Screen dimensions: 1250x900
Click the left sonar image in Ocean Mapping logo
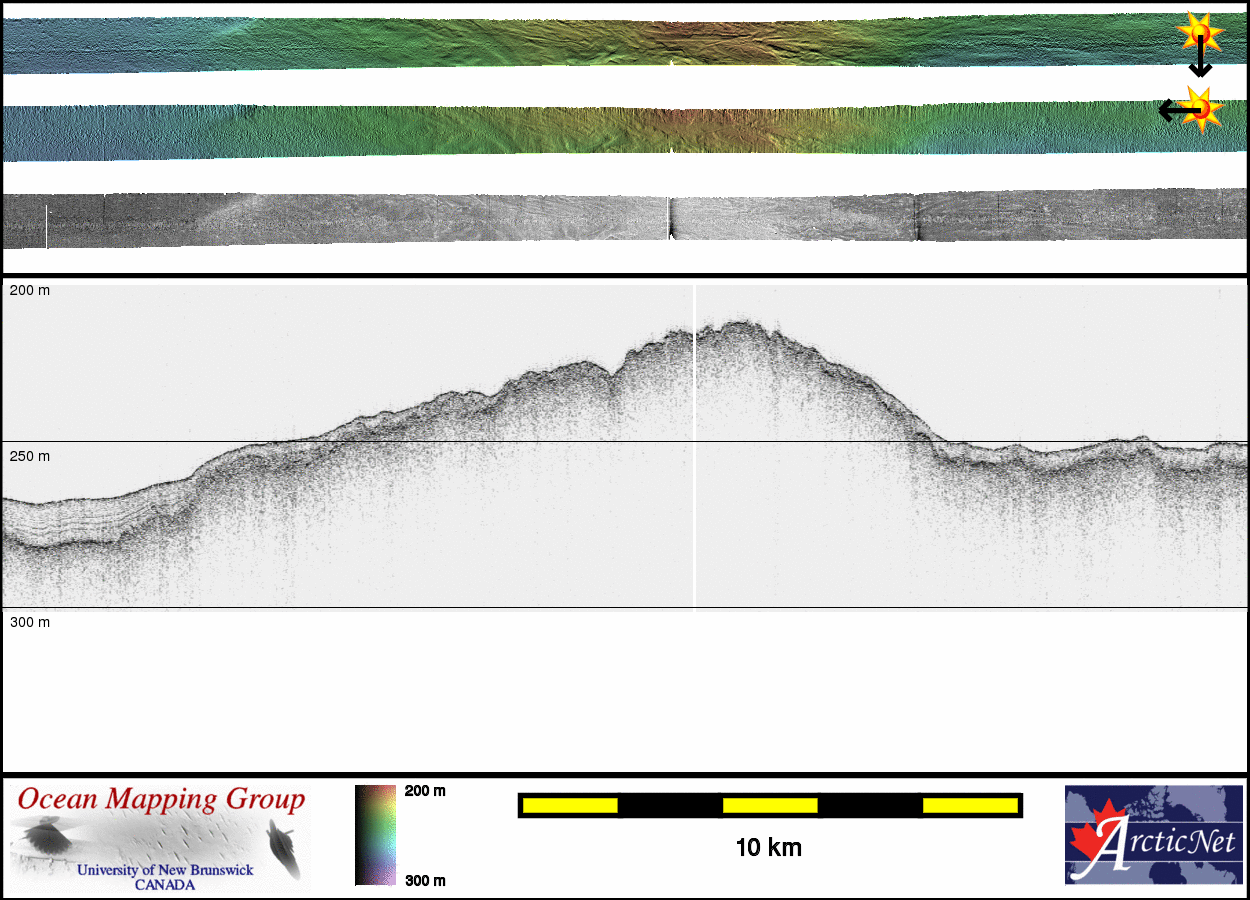45,836
